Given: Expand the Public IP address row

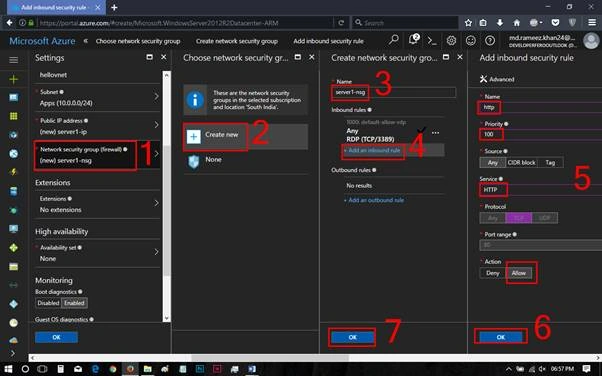Looking at the screenshot, I should point(98,126).
